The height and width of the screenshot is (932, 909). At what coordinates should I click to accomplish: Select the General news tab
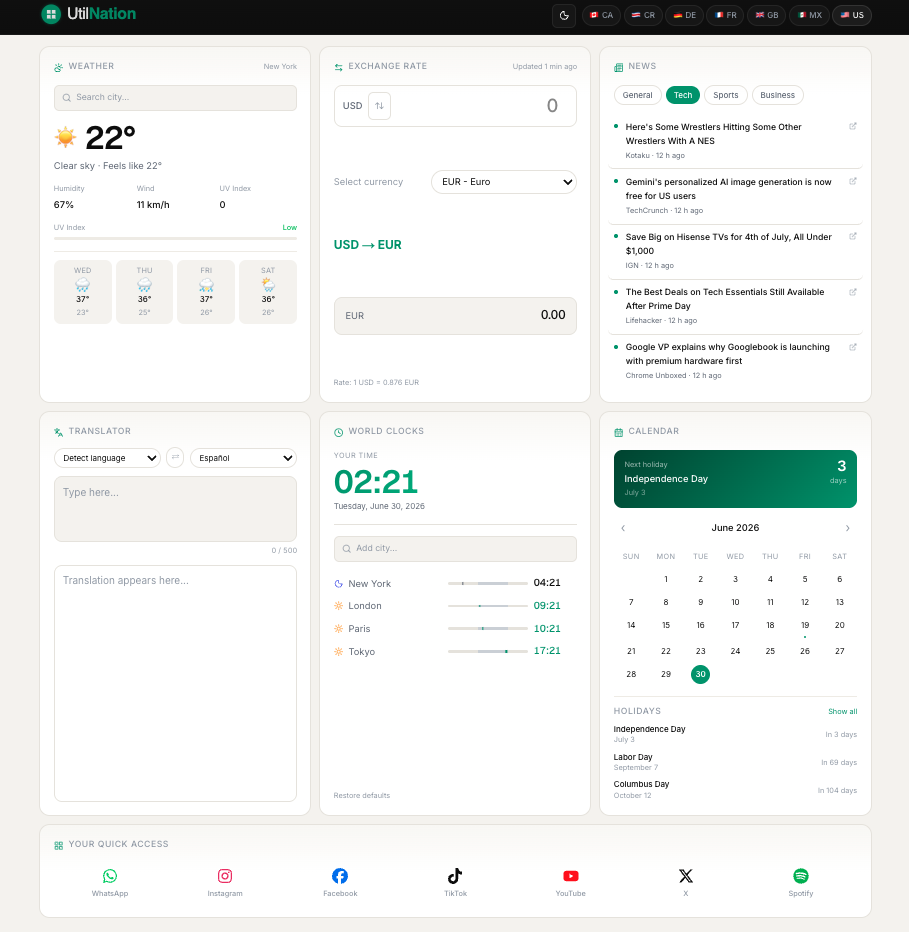637,95
